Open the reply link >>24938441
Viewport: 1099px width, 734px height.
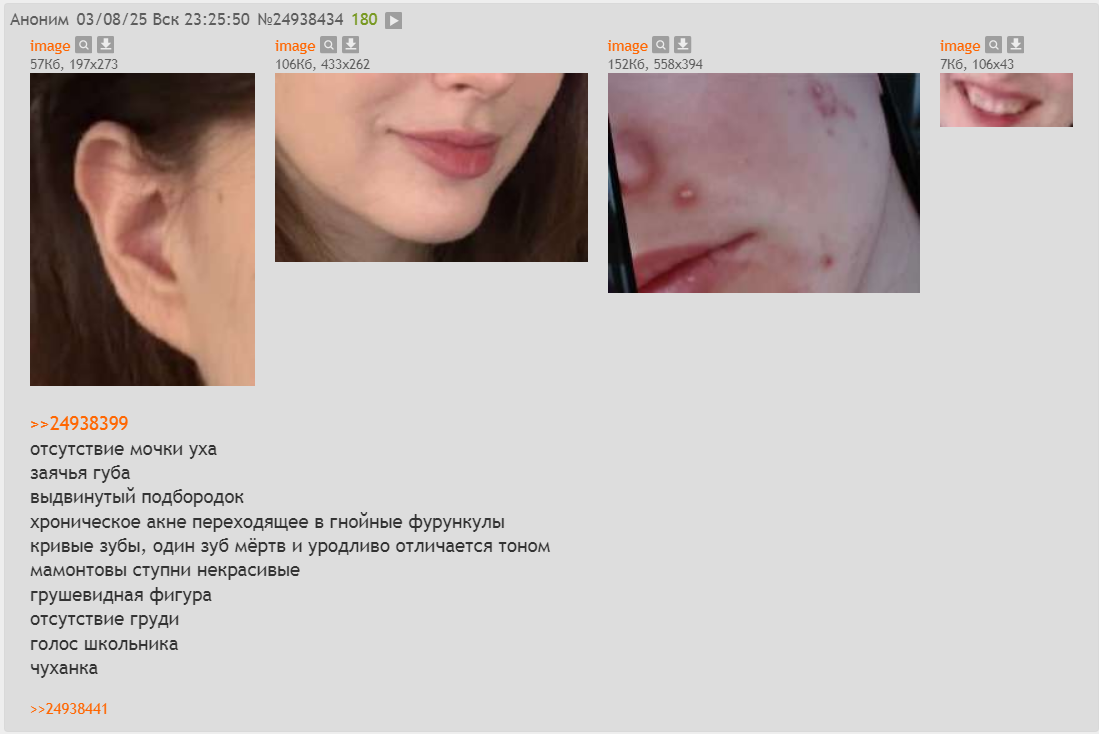point(69,709)
